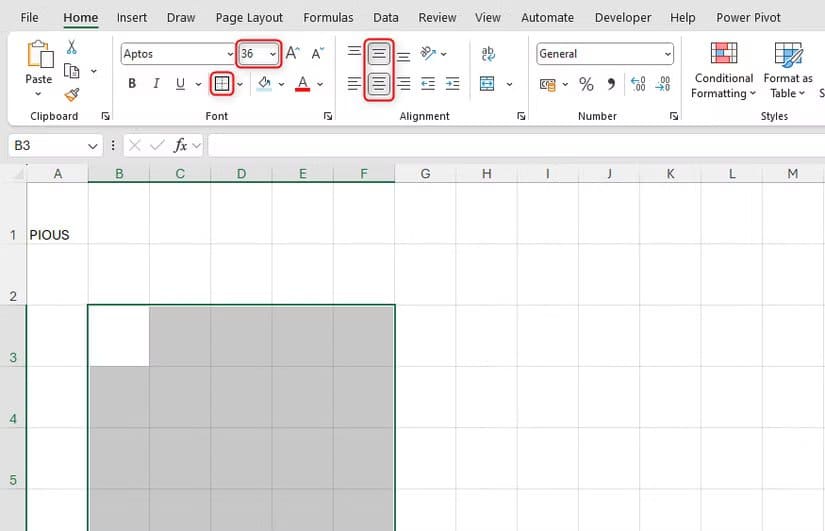Click the Copy icon

pyautogui.click(x=72, y=71)
